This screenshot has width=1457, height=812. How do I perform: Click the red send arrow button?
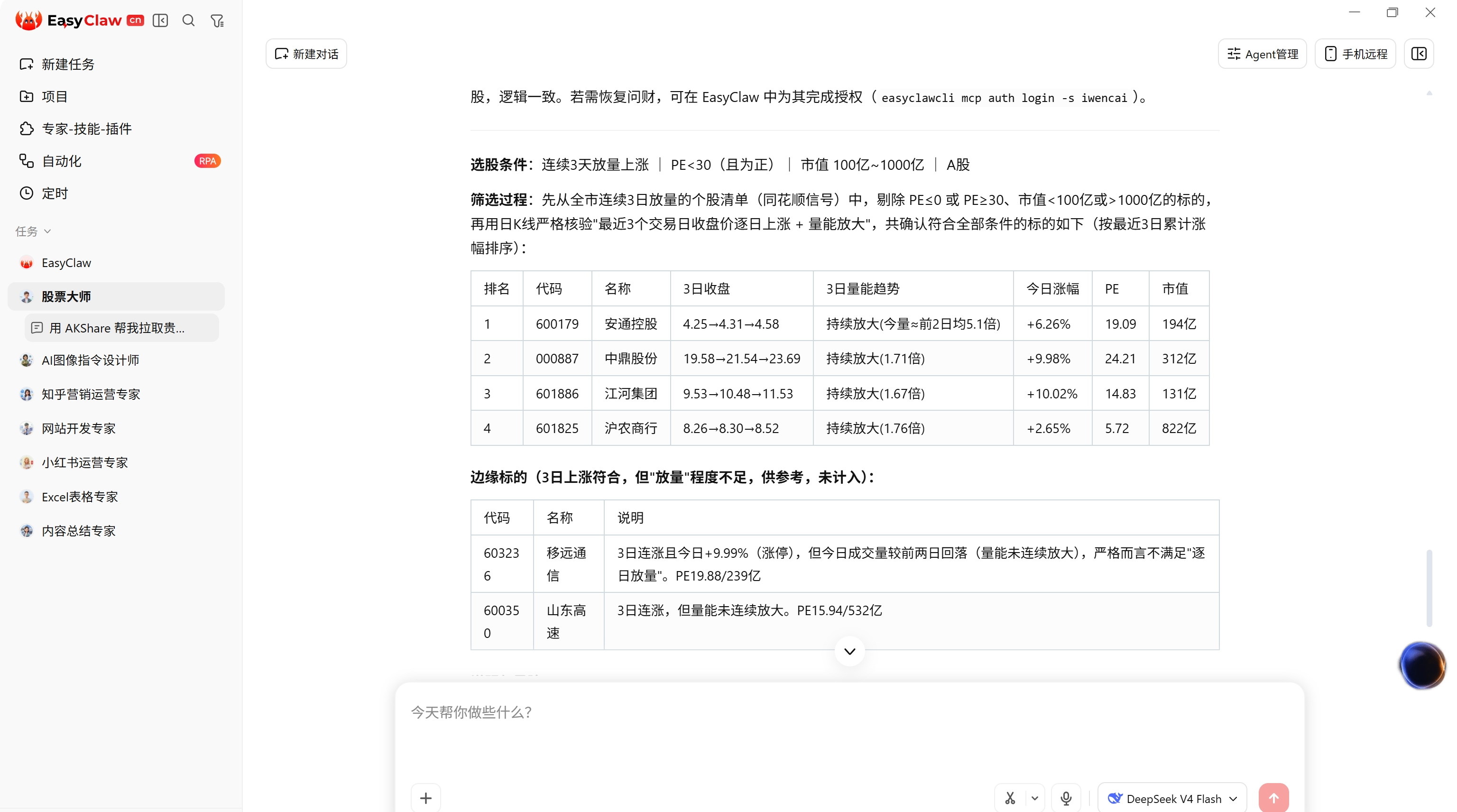click(1274, 798)
